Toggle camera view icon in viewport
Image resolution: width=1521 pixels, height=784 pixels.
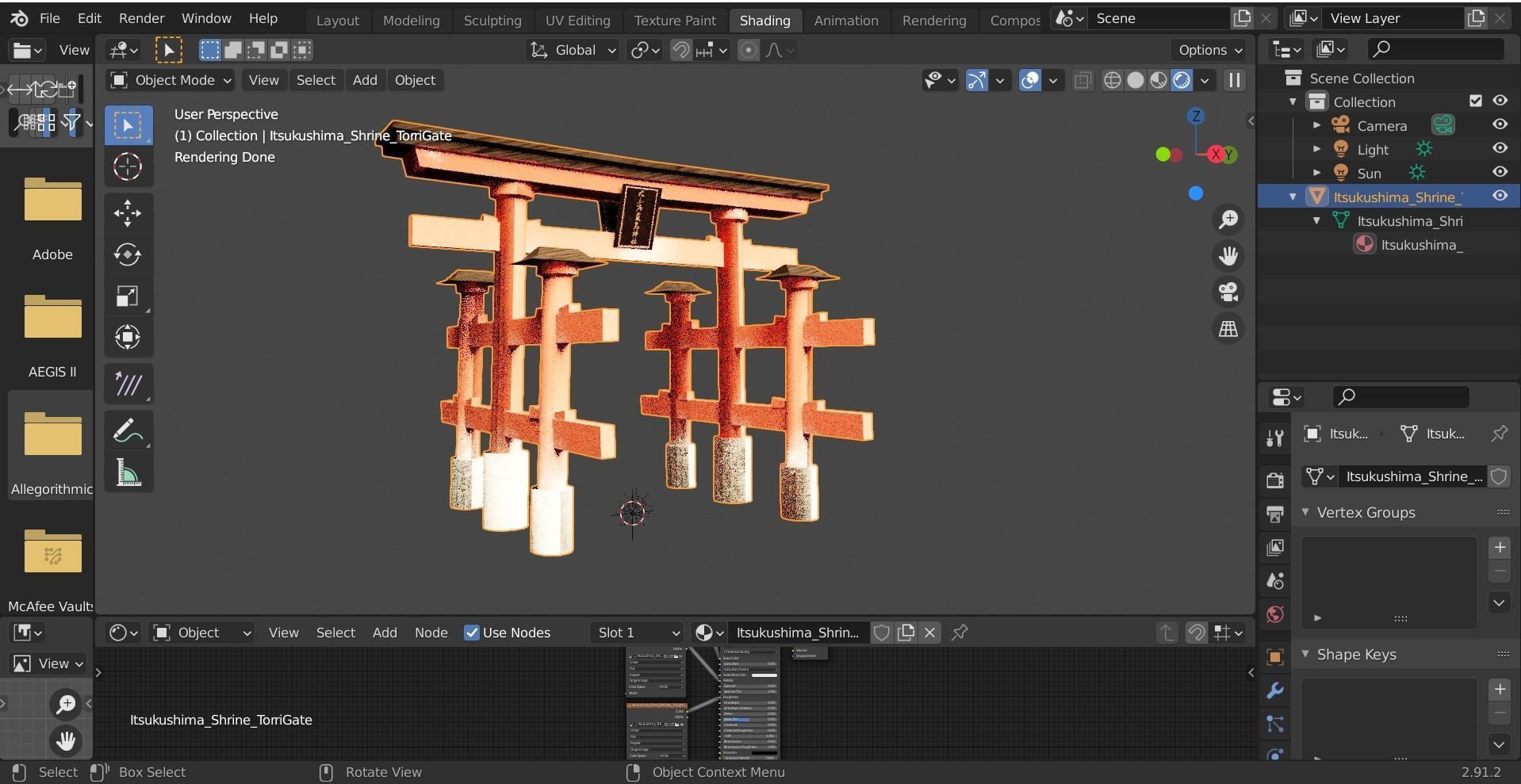(x=1228, y=293)
